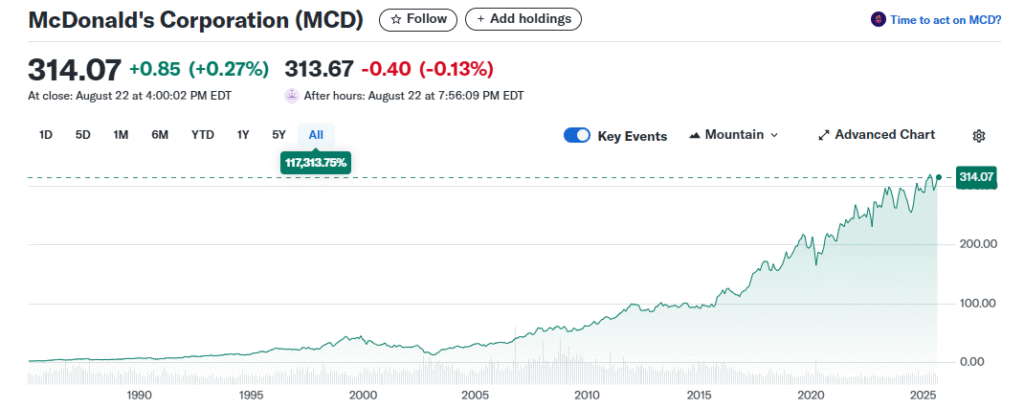Show the 5Y price history
This screenshot has width=1024, height=408.
click(279, 135)
